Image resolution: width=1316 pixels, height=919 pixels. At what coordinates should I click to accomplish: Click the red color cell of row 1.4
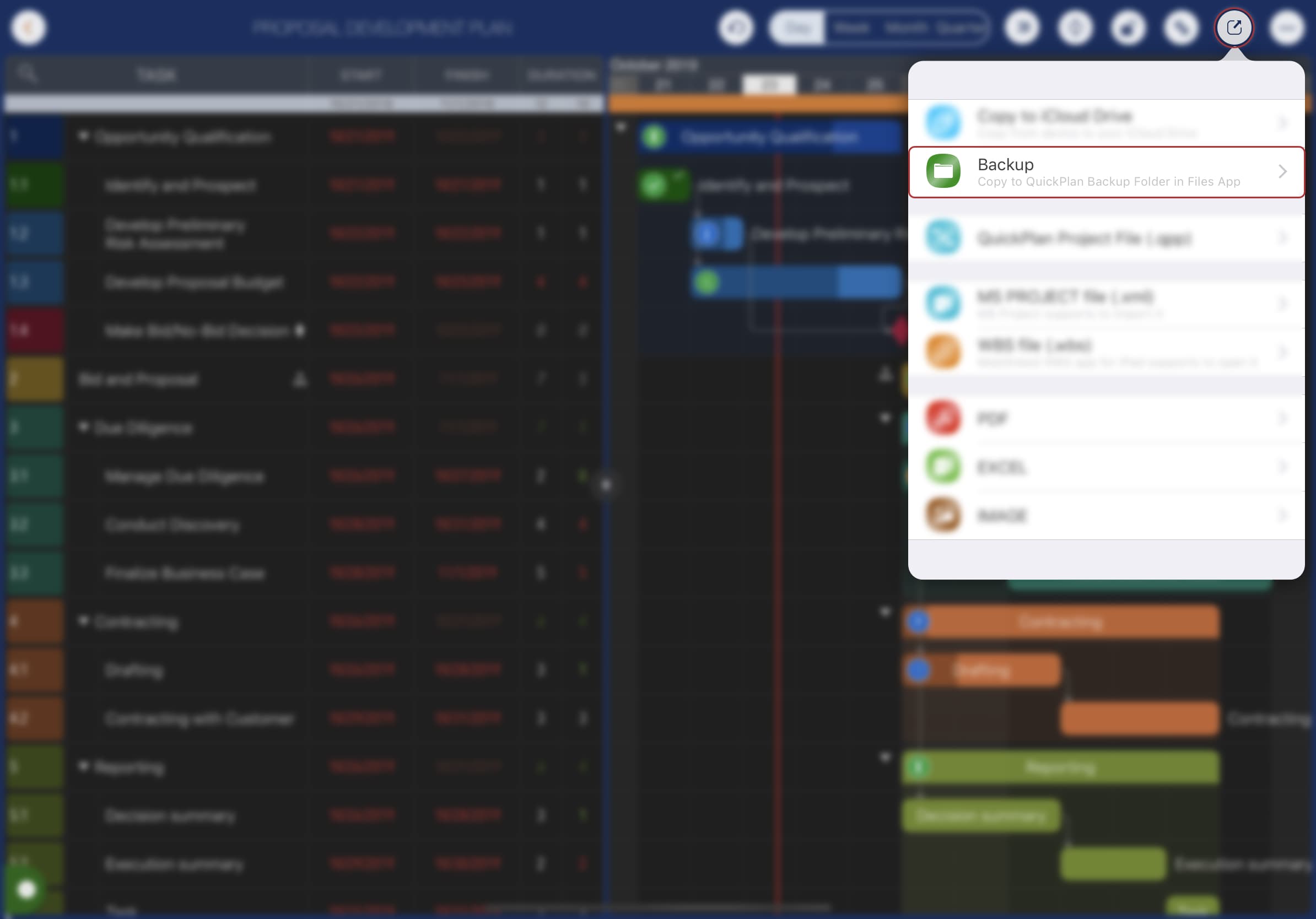click(34, 330)
